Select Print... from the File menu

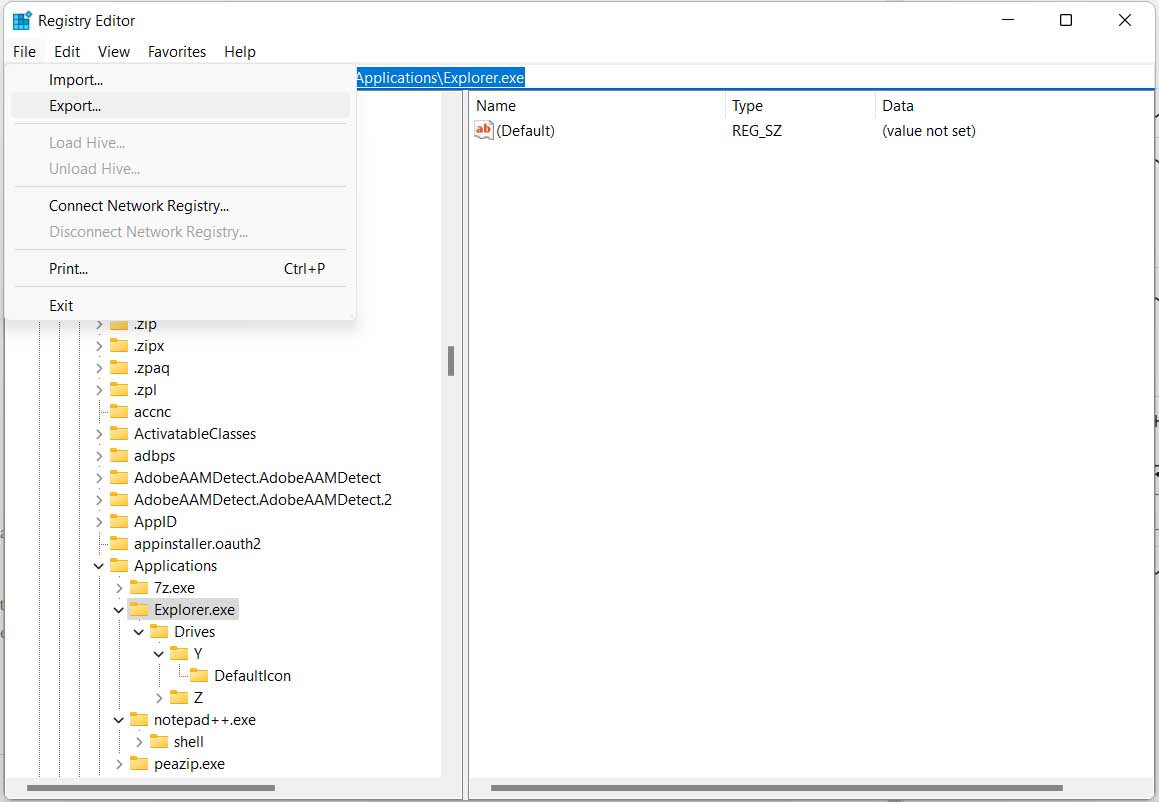click(x=68, y=268)
